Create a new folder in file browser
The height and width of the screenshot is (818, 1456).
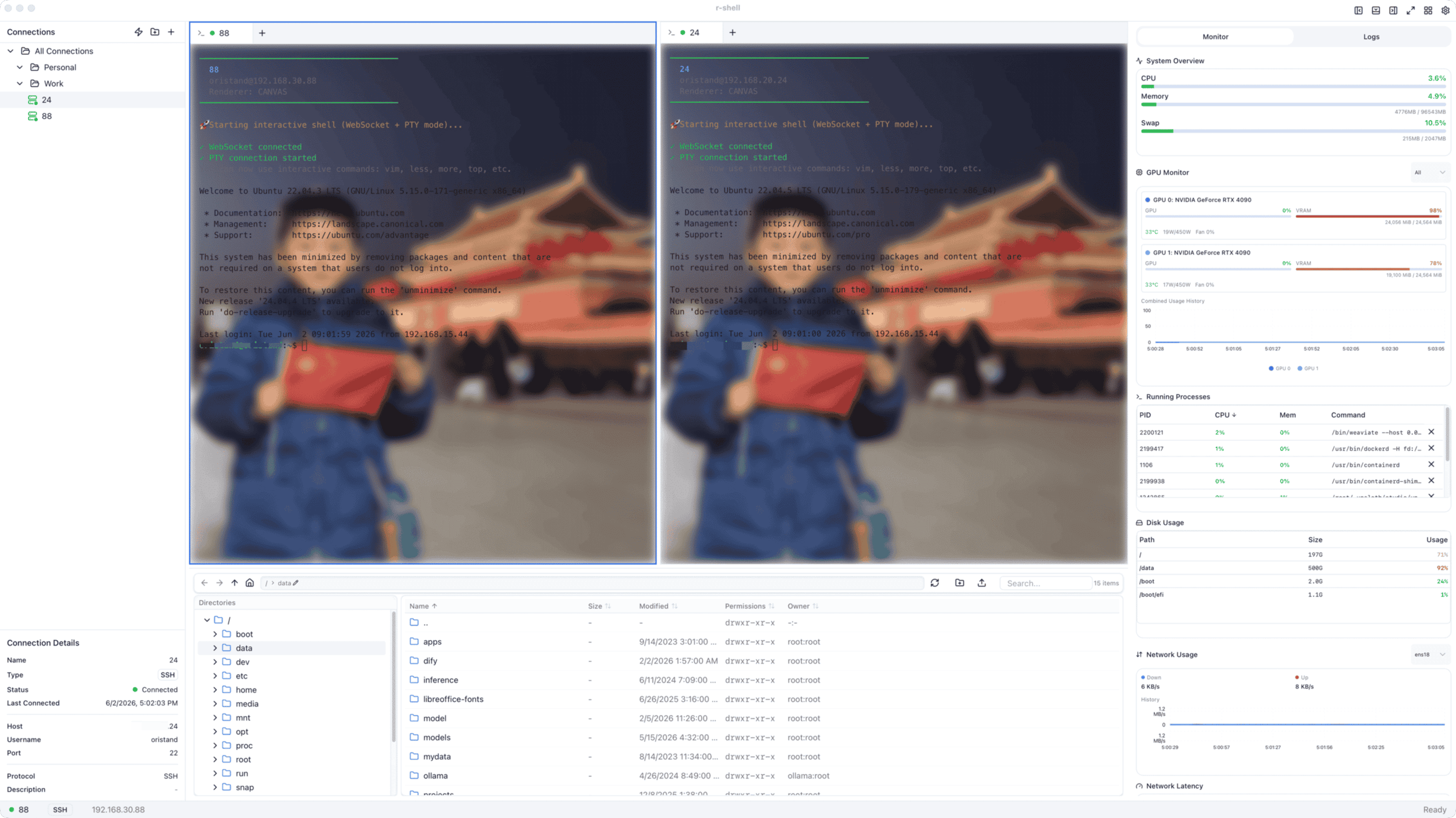click(x=960, y=583)
